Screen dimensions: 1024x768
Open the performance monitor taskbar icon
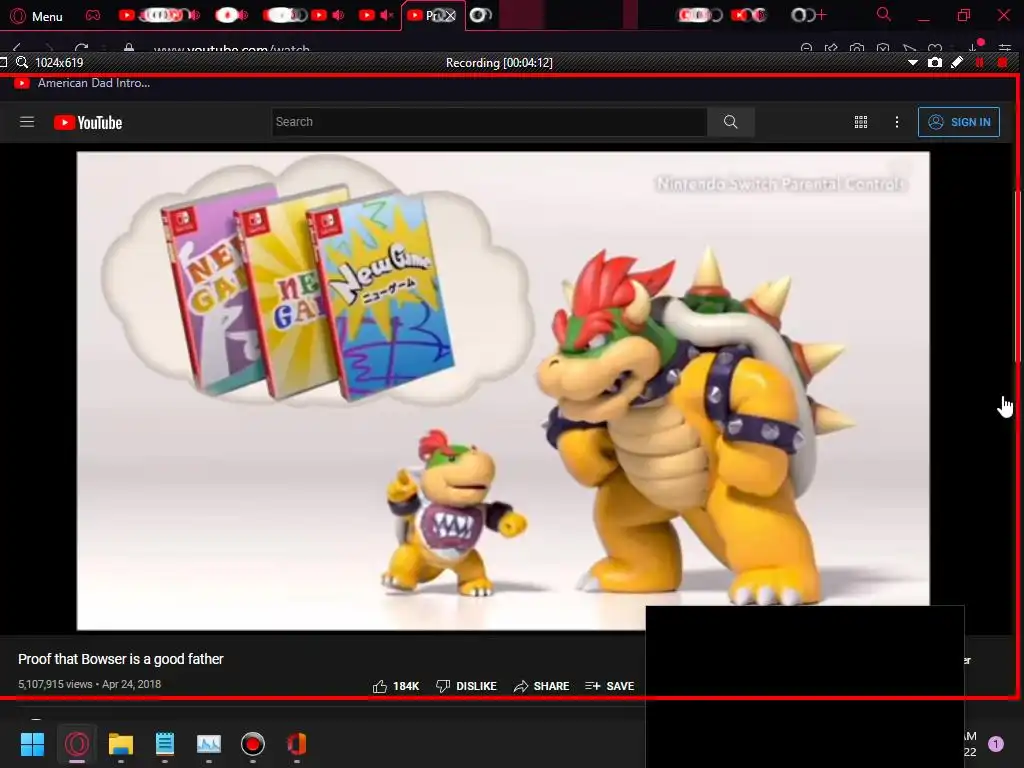click(209, 744)
